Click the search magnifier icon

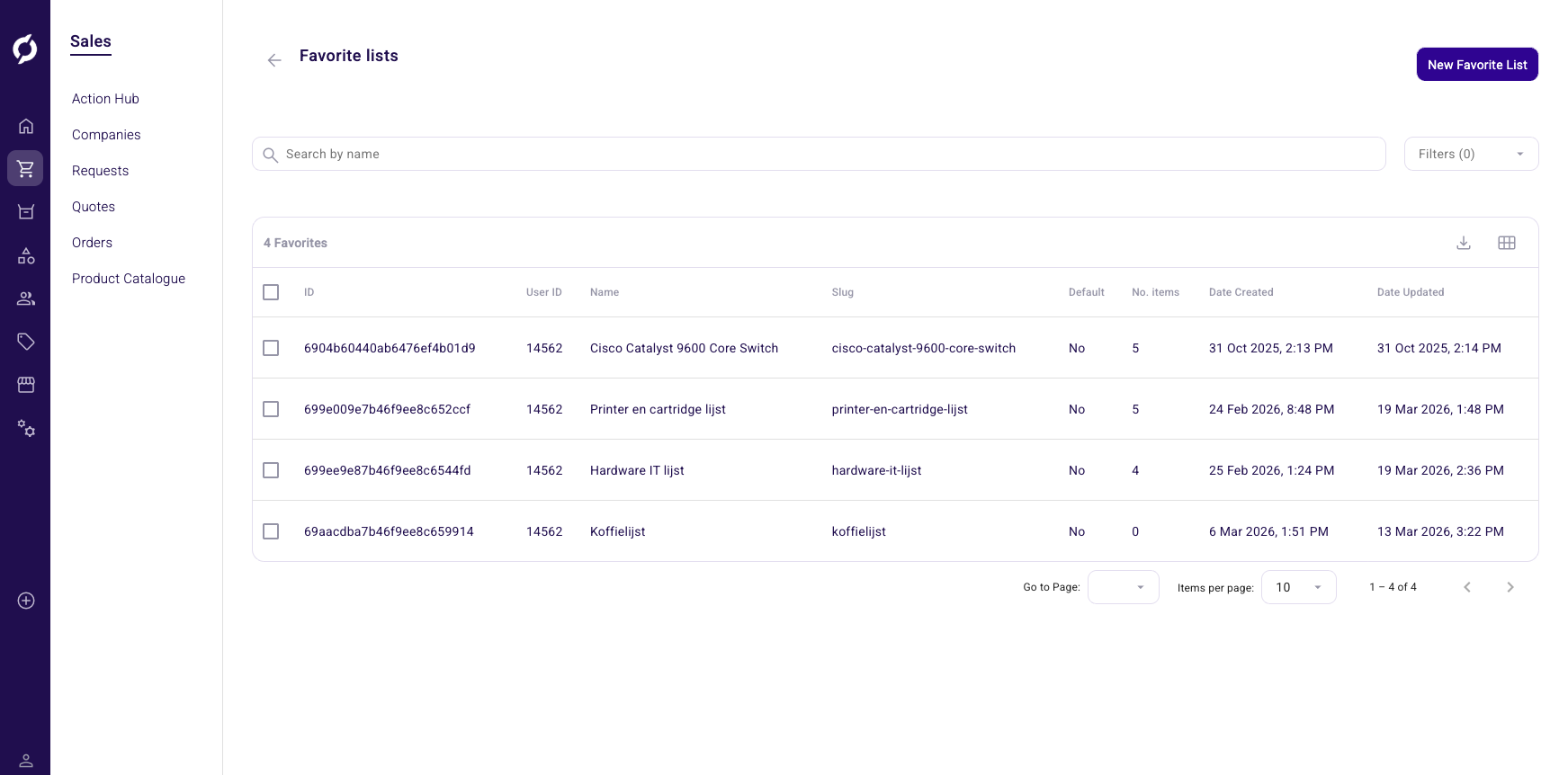point(270,155)
